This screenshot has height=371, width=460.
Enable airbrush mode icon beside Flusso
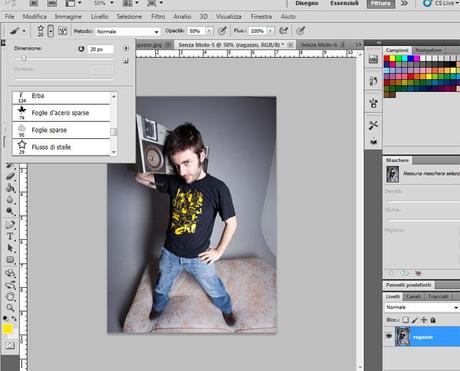pos(283,31)
